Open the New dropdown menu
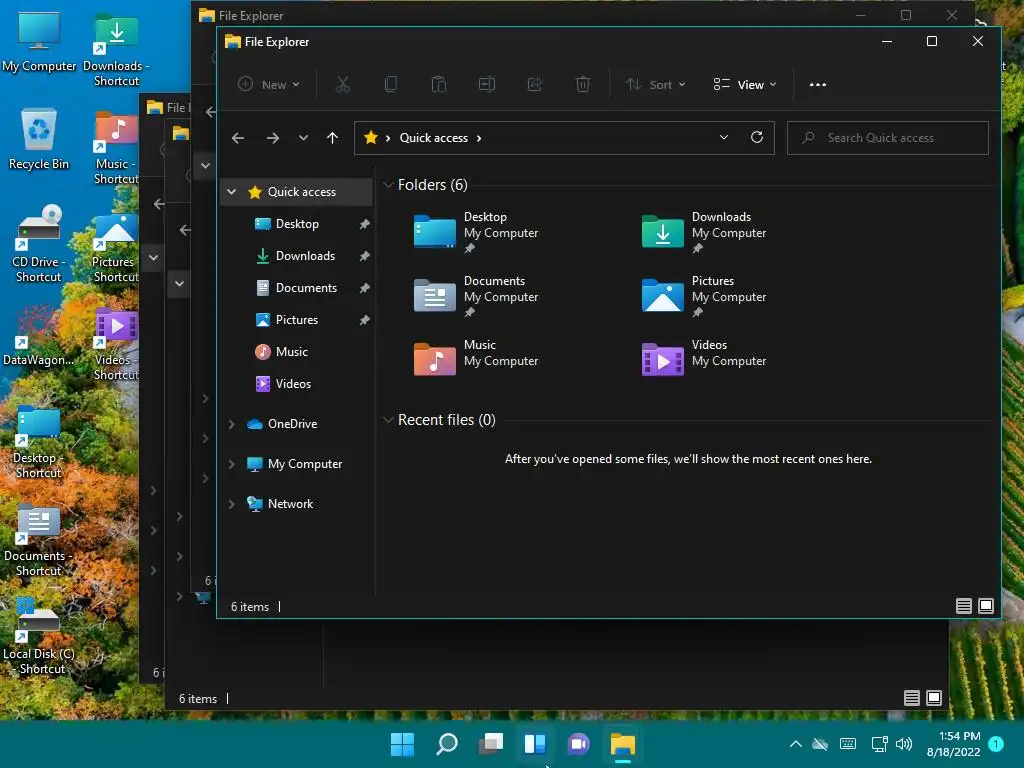Screen dimensions: 1024x768 268,84
